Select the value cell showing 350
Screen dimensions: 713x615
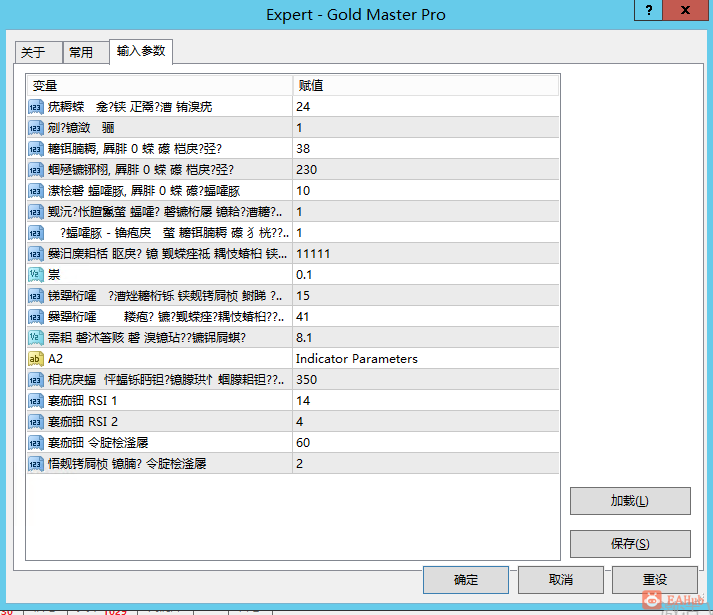click(426, 380)
